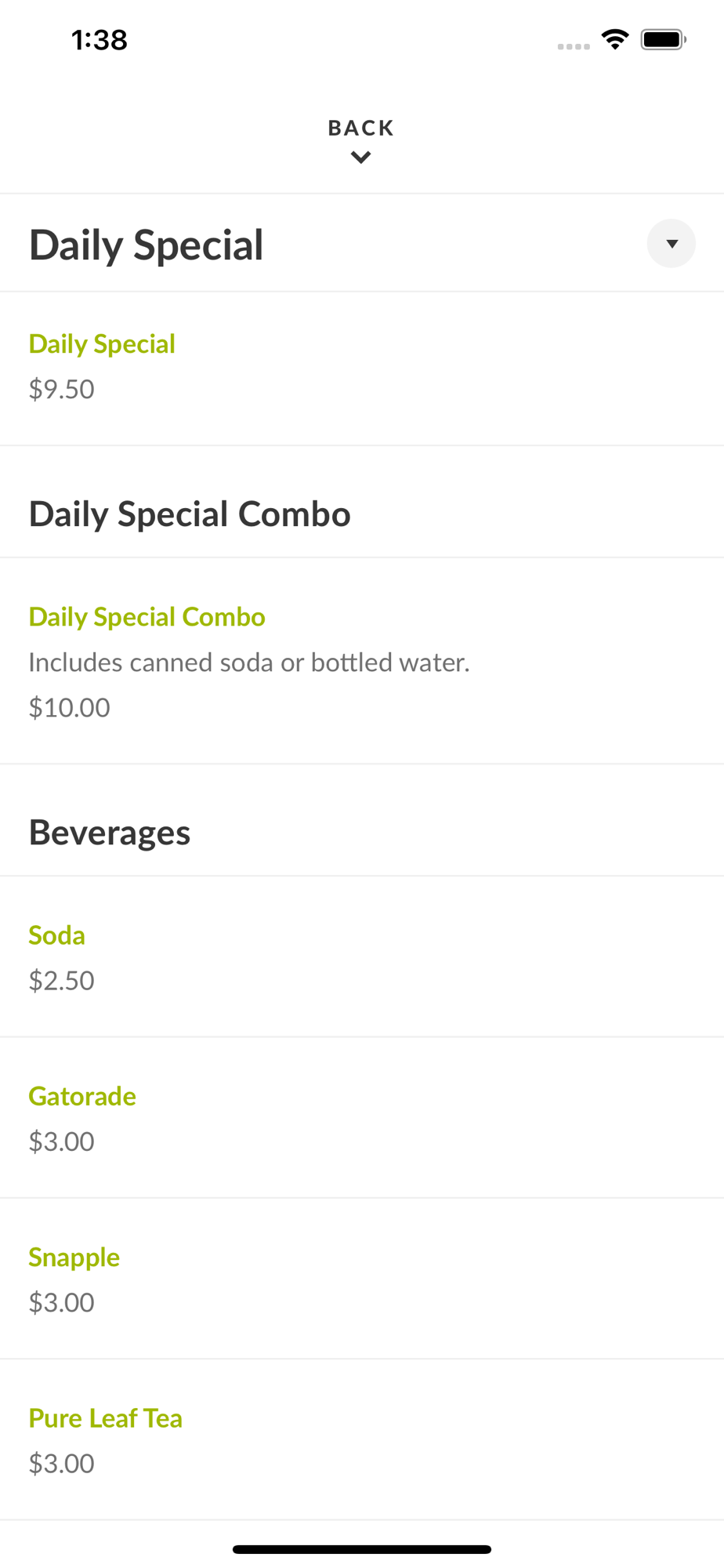Open the Daily Special category dropdown
724x1568 pixels.
click(671, 244)
